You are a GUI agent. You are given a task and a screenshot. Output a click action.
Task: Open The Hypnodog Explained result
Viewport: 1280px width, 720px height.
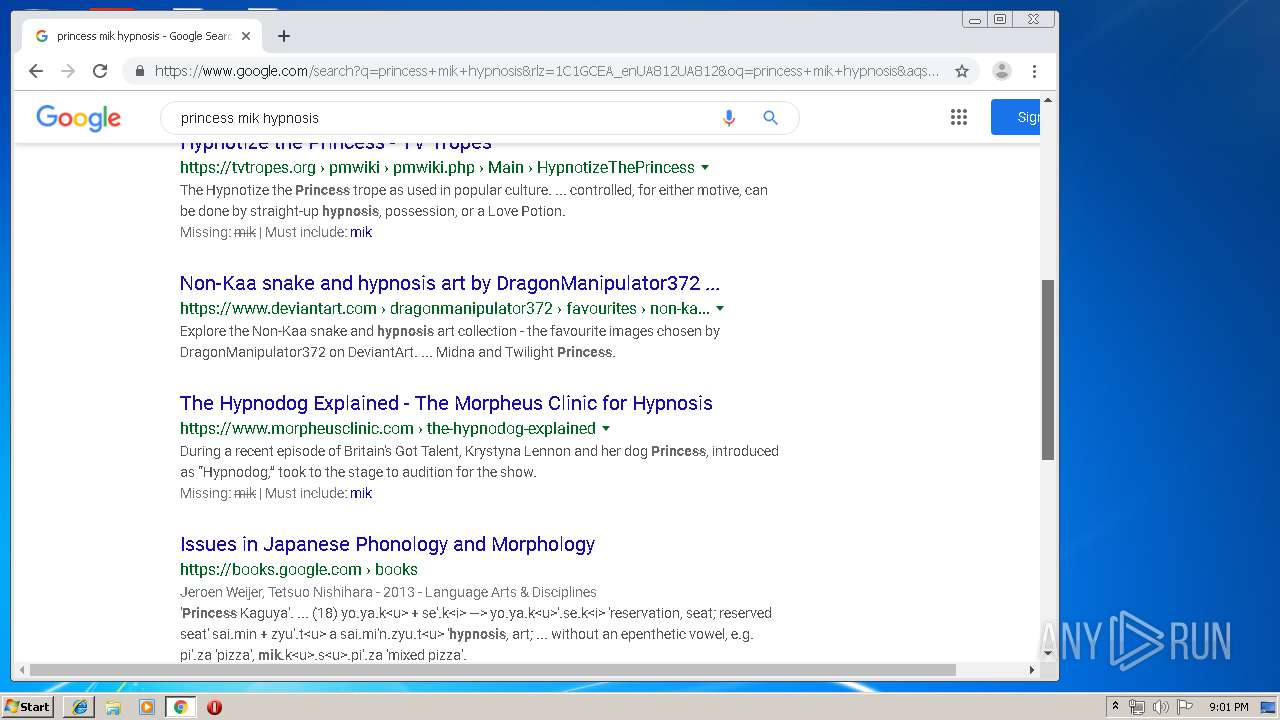[x=446, y=403]
